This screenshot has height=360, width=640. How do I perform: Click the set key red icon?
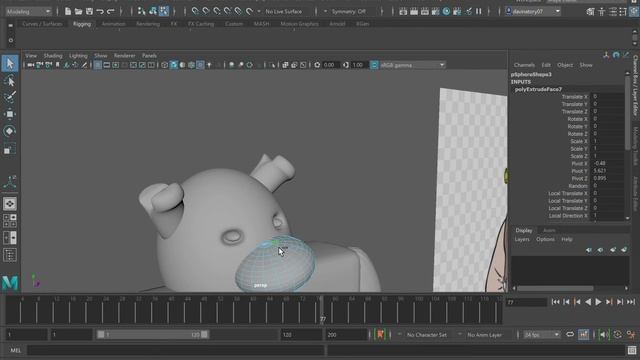(x=380, y=335)
